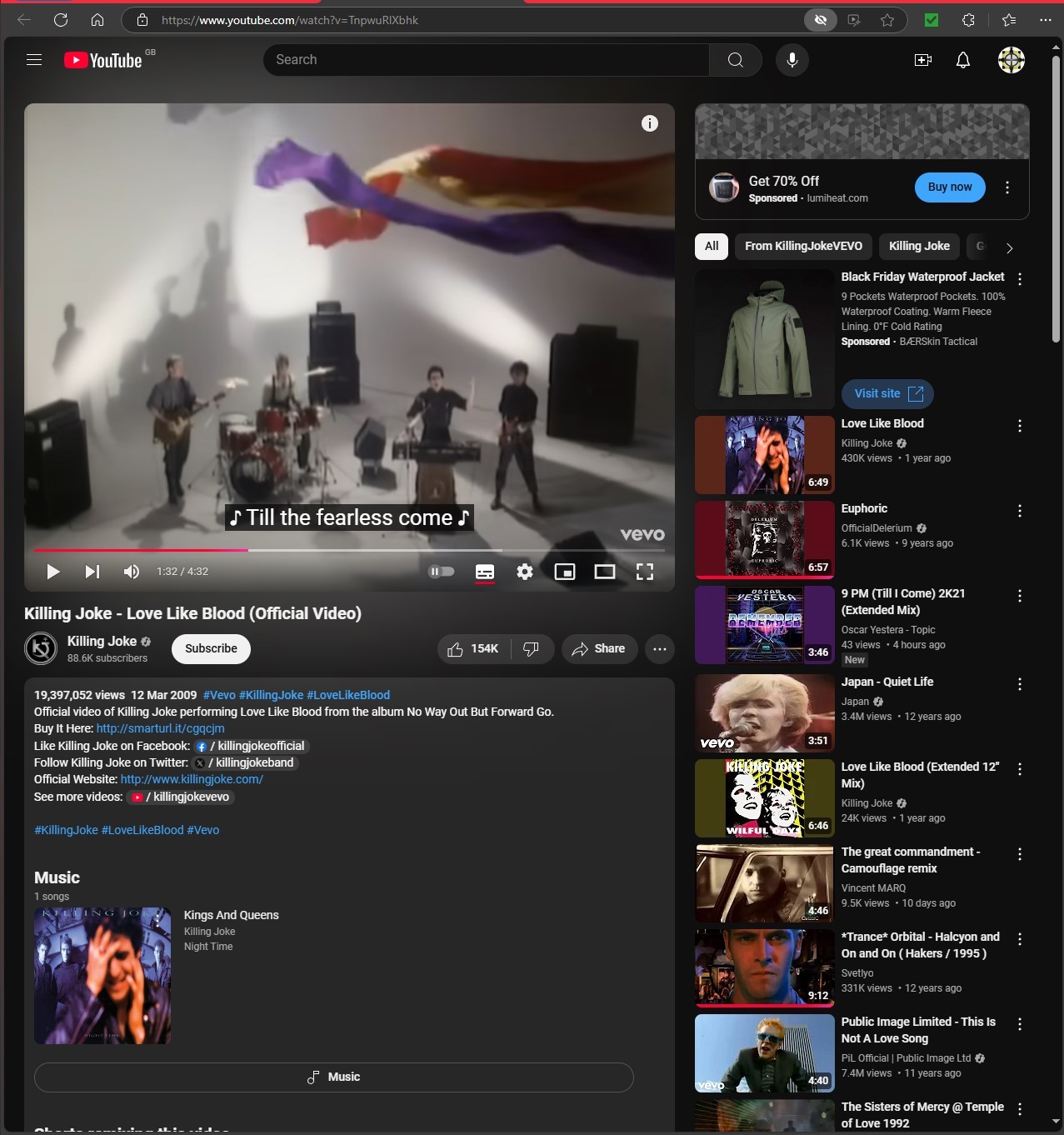1064x1135 pixels.
Task: Play the video
Action: point(53,572)
